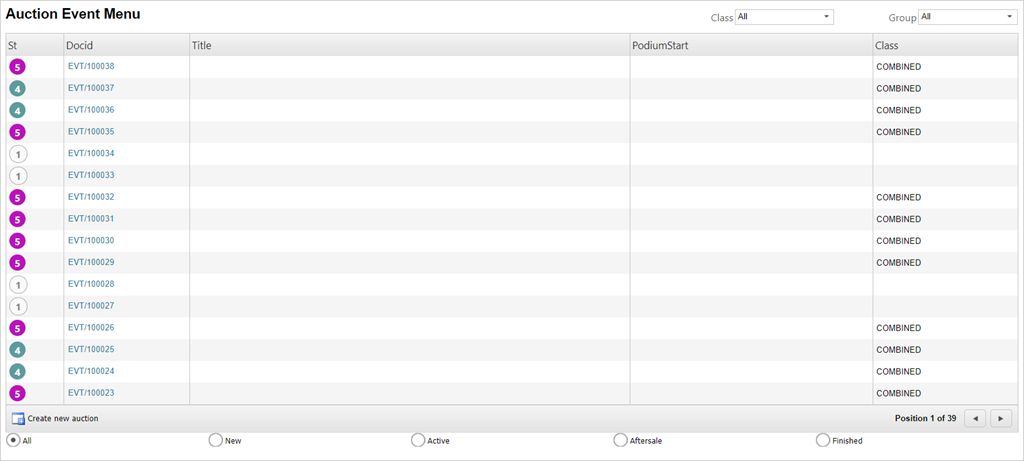Click status 1 icon for EVT/100034
This screenshot has height=461, width=1024.
[x=17, y=154]
